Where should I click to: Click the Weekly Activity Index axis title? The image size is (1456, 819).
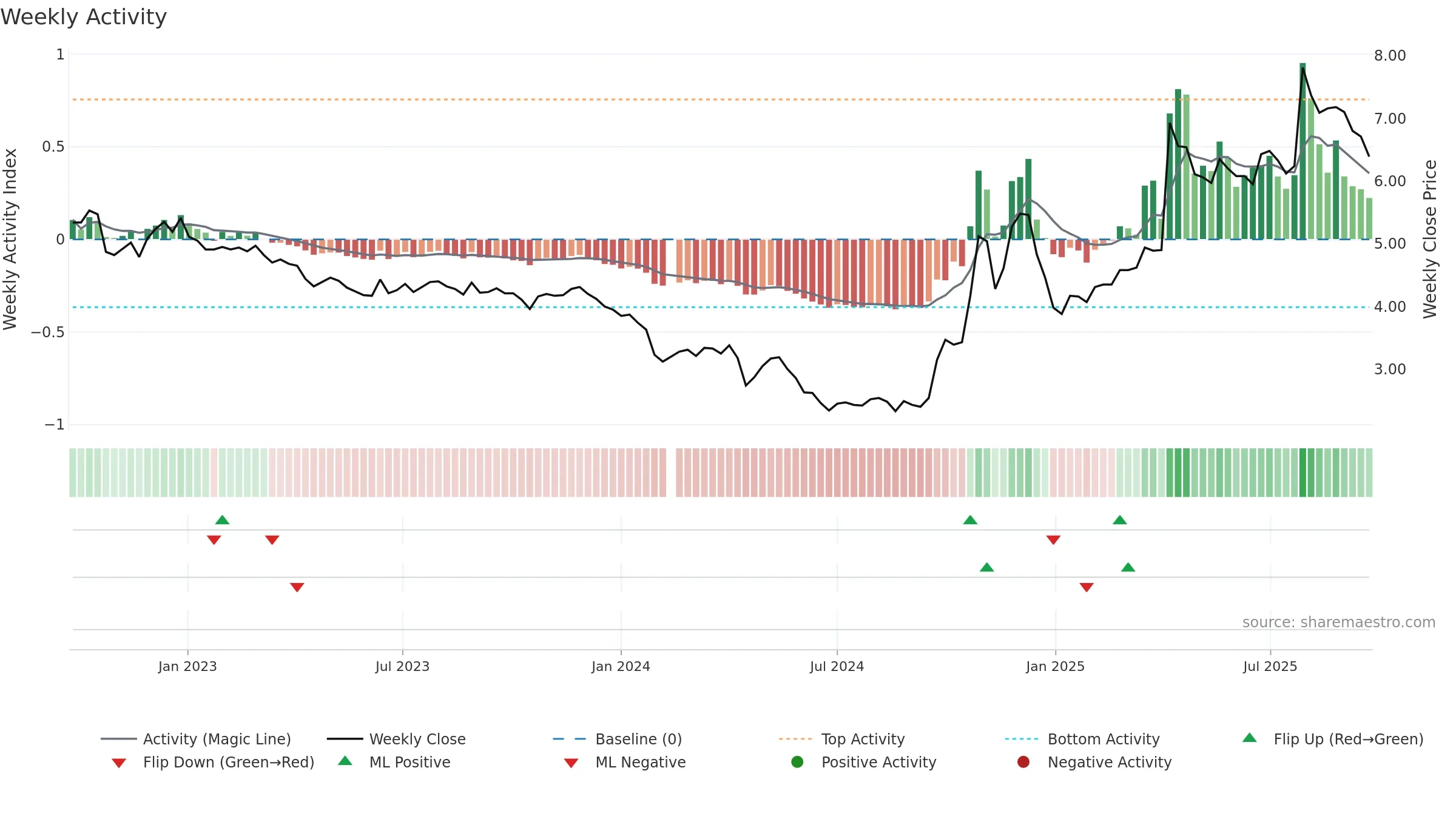(10, 239)
